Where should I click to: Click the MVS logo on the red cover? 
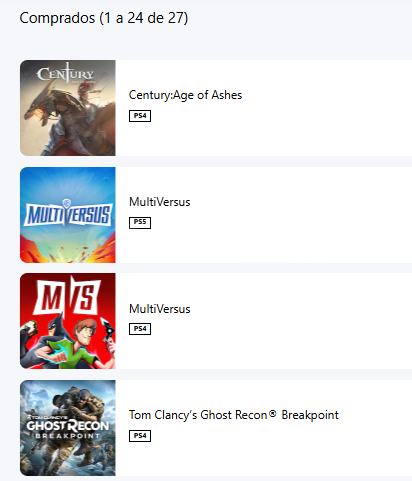(68, 295)
